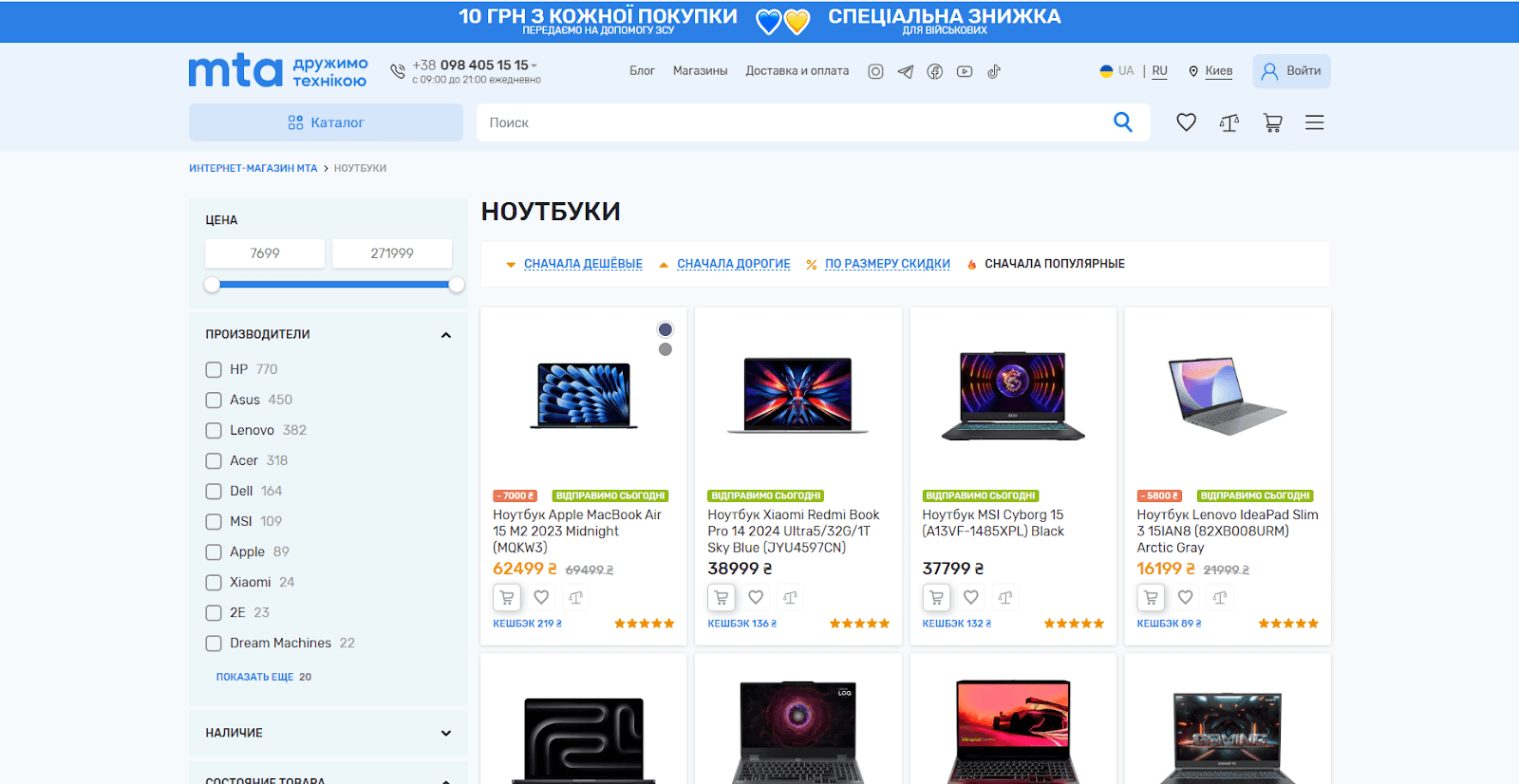Check the Dream Machines manufacturer filter
This screenshot has width=1519, height=784.
click(x=214, y=644)
